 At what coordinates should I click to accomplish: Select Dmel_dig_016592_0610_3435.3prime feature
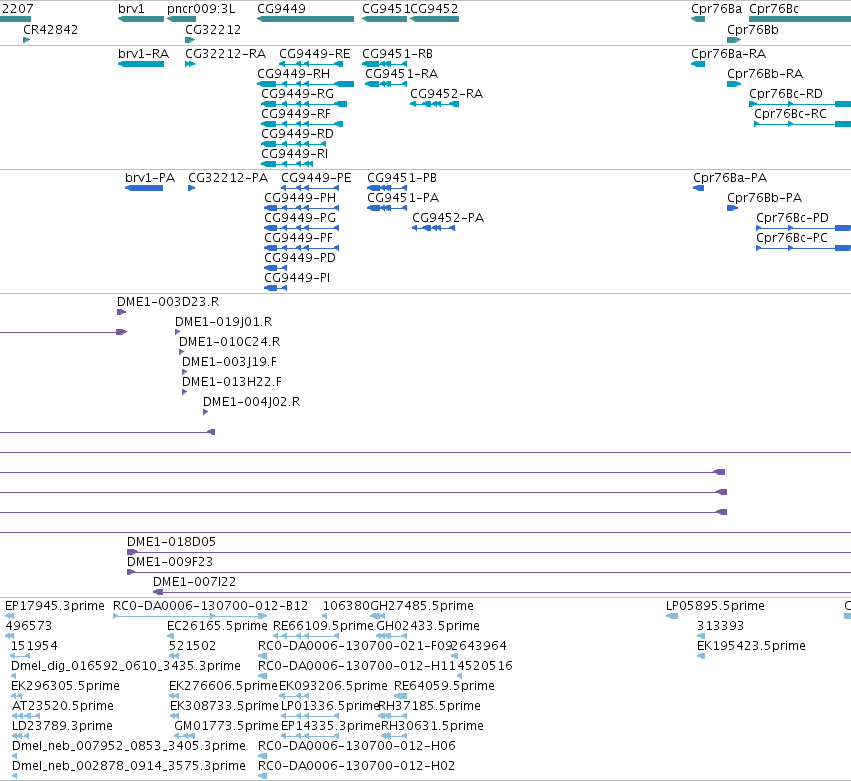pyautogui.click(x=125, y=666)
